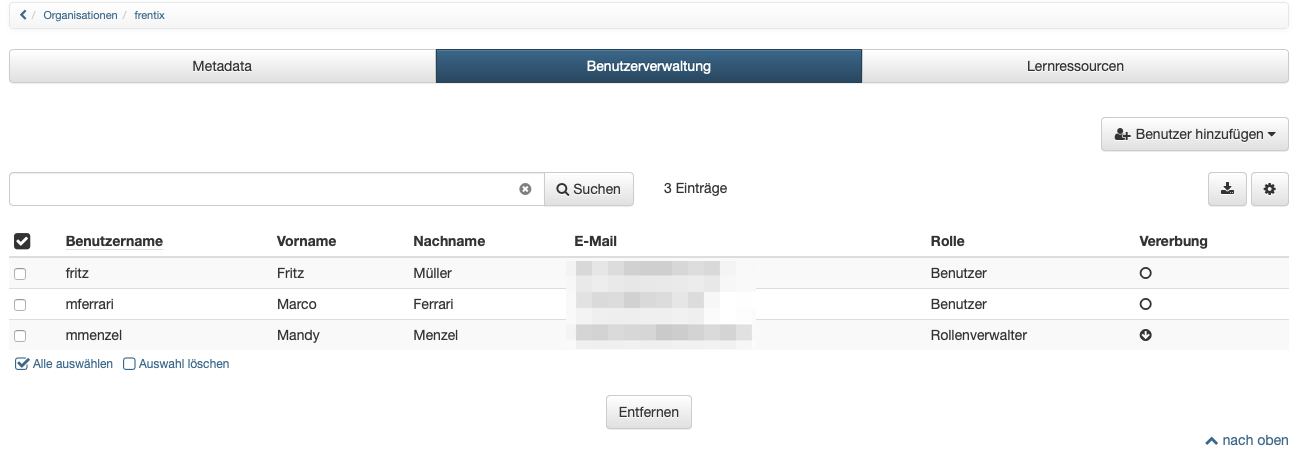This screenshot has height=454, width=1296.
Task: Switch to the Lernressourcen tab
Action: (x=1075, y=66)
